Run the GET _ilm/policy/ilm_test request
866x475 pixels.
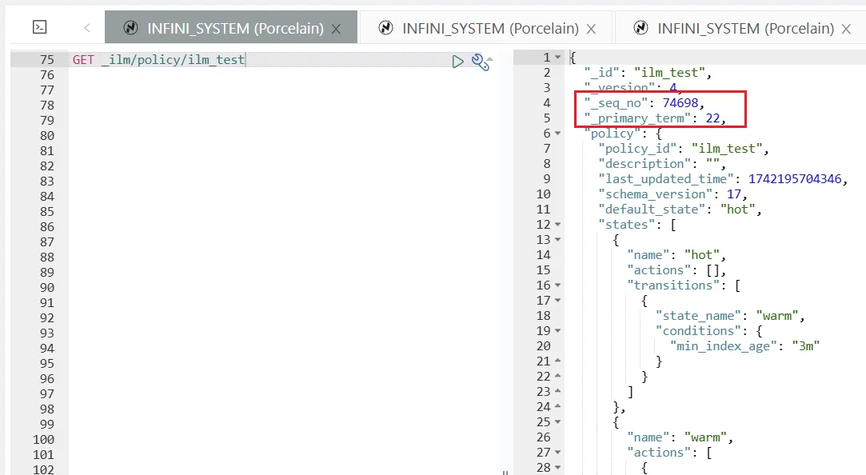pos(457,61)
